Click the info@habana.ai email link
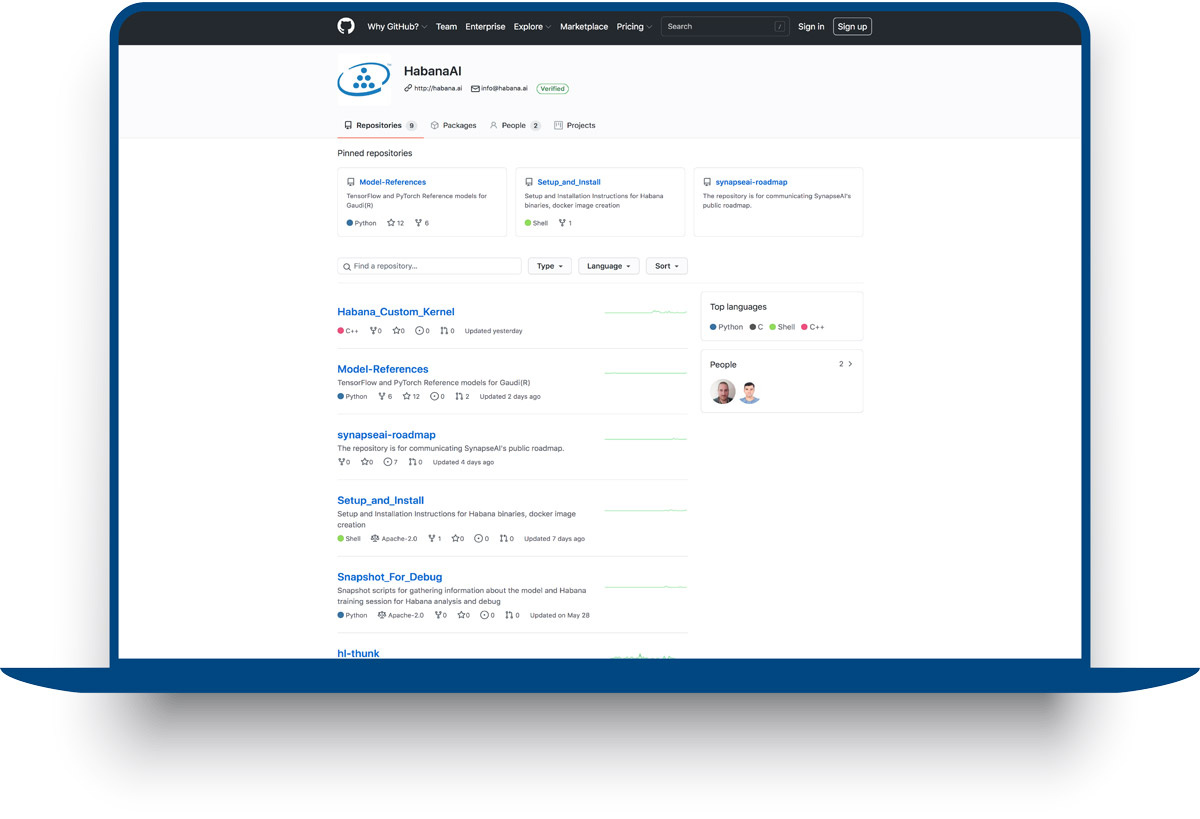The image size is (1200, 819). 499,89
